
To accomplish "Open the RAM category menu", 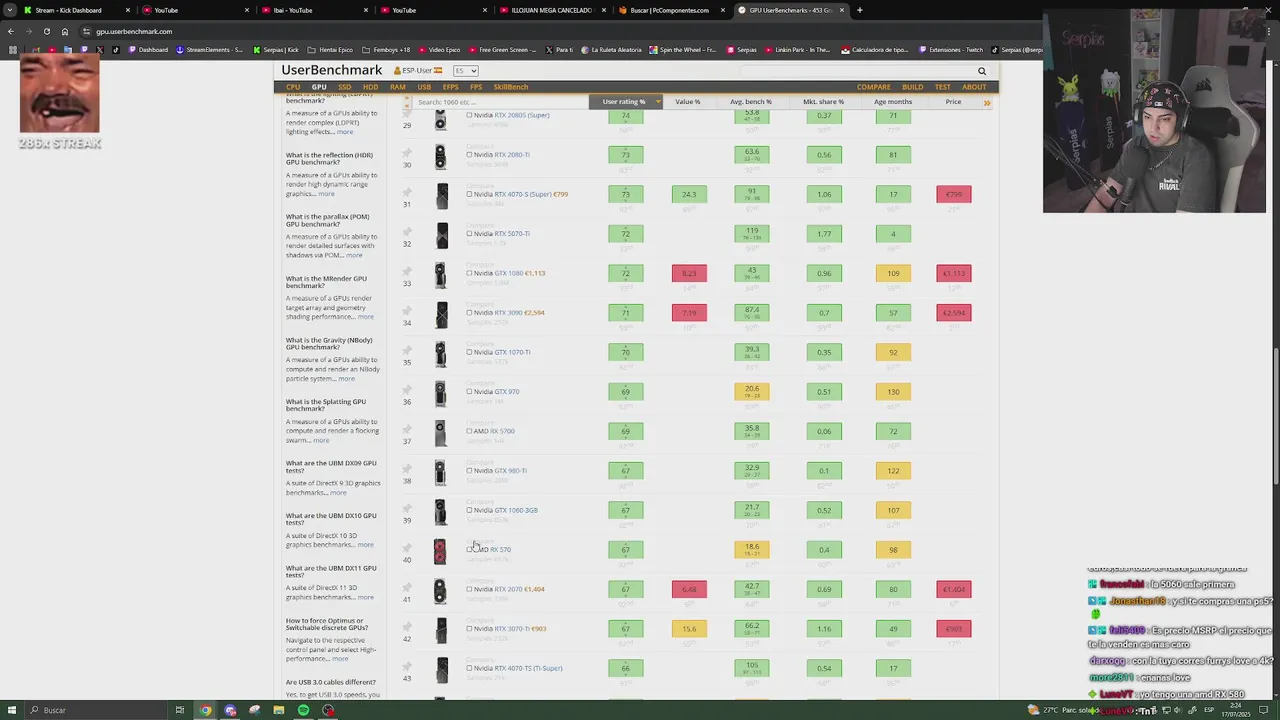I will click(397, 87).
